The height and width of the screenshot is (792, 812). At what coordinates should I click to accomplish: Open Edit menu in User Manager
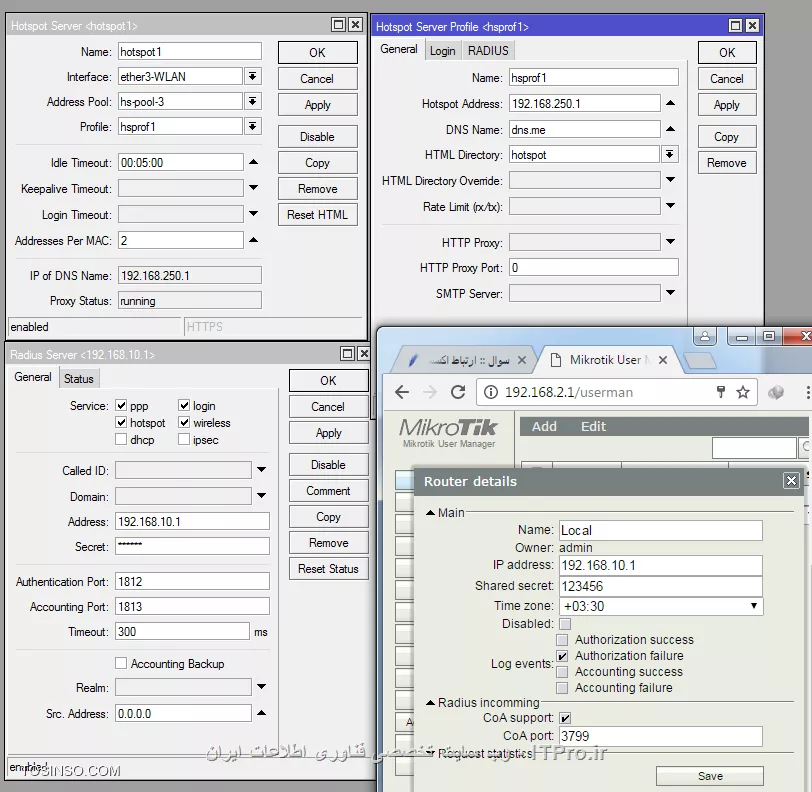[593, 426]
